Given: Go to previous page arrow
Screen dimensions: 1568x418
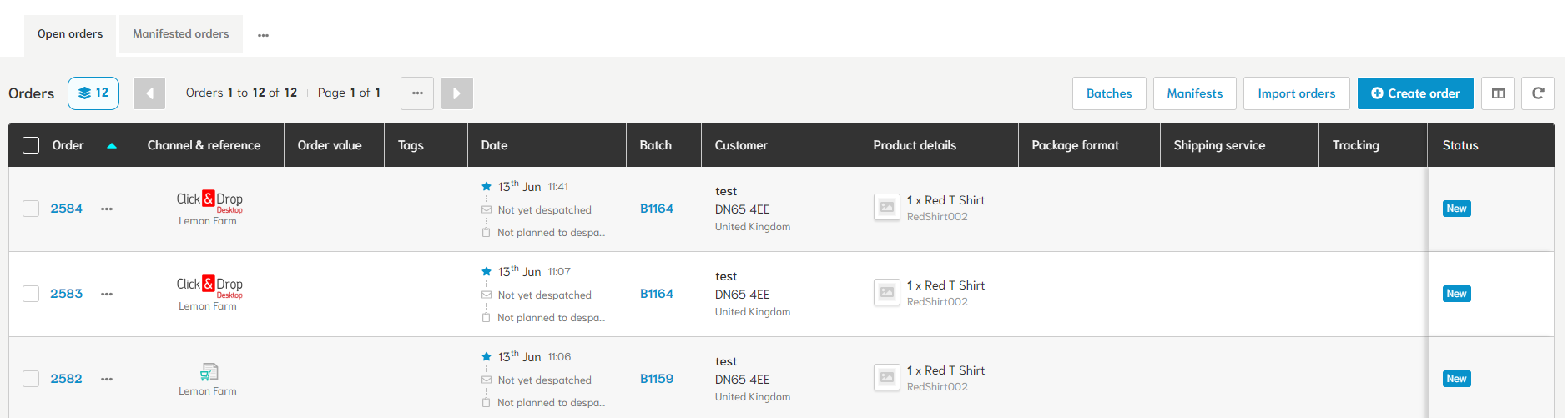Looking at the screenshot, I should click(x=149, y=93).
